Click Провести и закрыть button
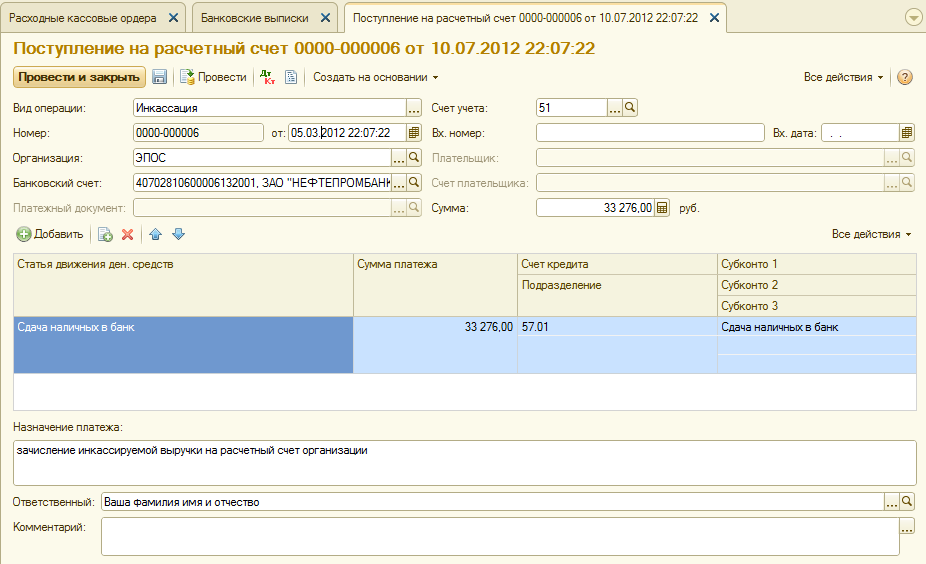This screenshot has width=926, height=564. [79, 77]
